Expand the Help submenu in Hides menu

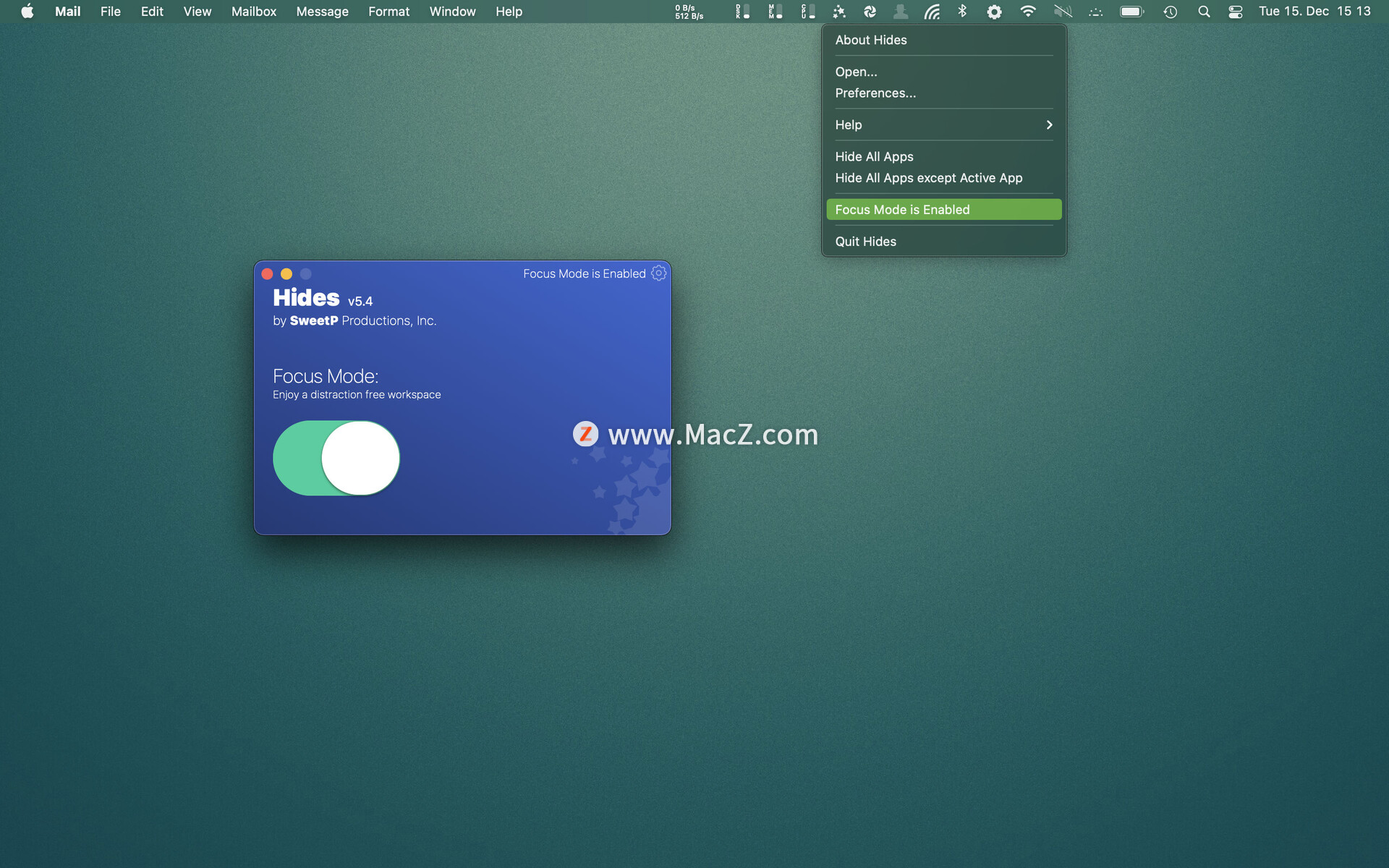click(943, 124)
